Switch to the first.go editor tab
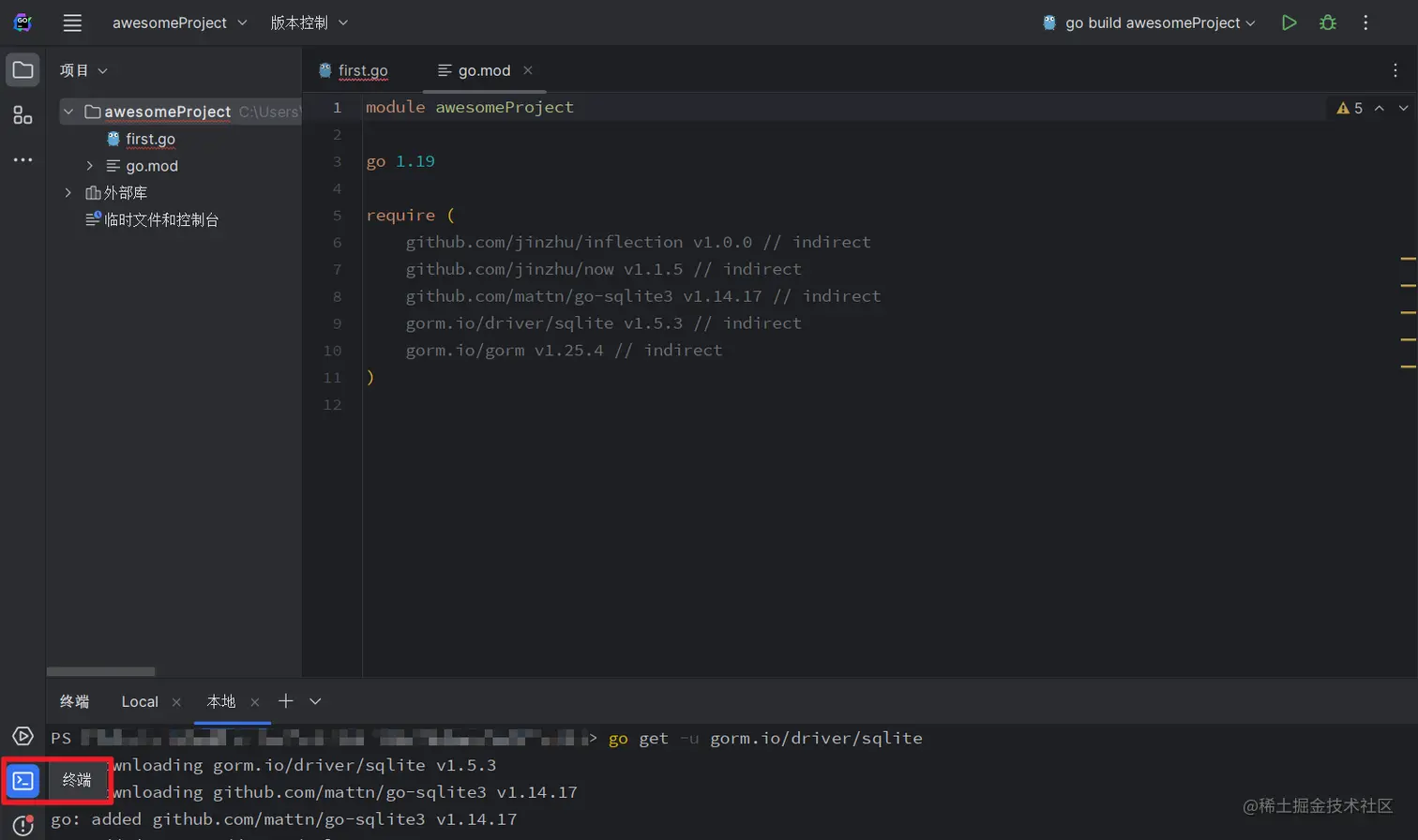 [x=362, y=70]
